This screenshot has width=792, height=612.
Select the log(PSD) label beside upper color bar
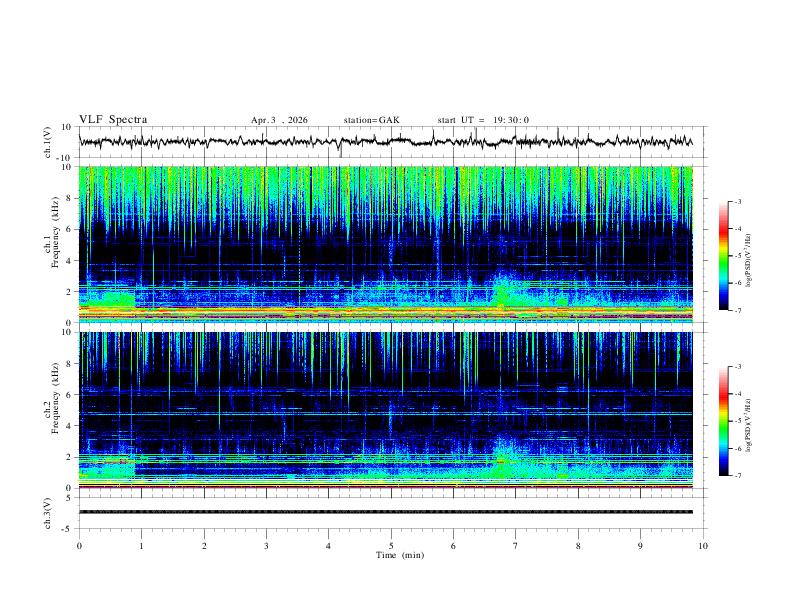point(748,261)
